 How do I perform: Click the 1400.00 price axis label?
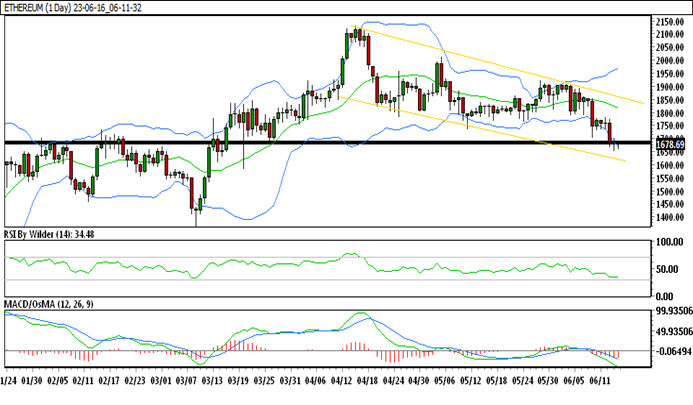670,218
